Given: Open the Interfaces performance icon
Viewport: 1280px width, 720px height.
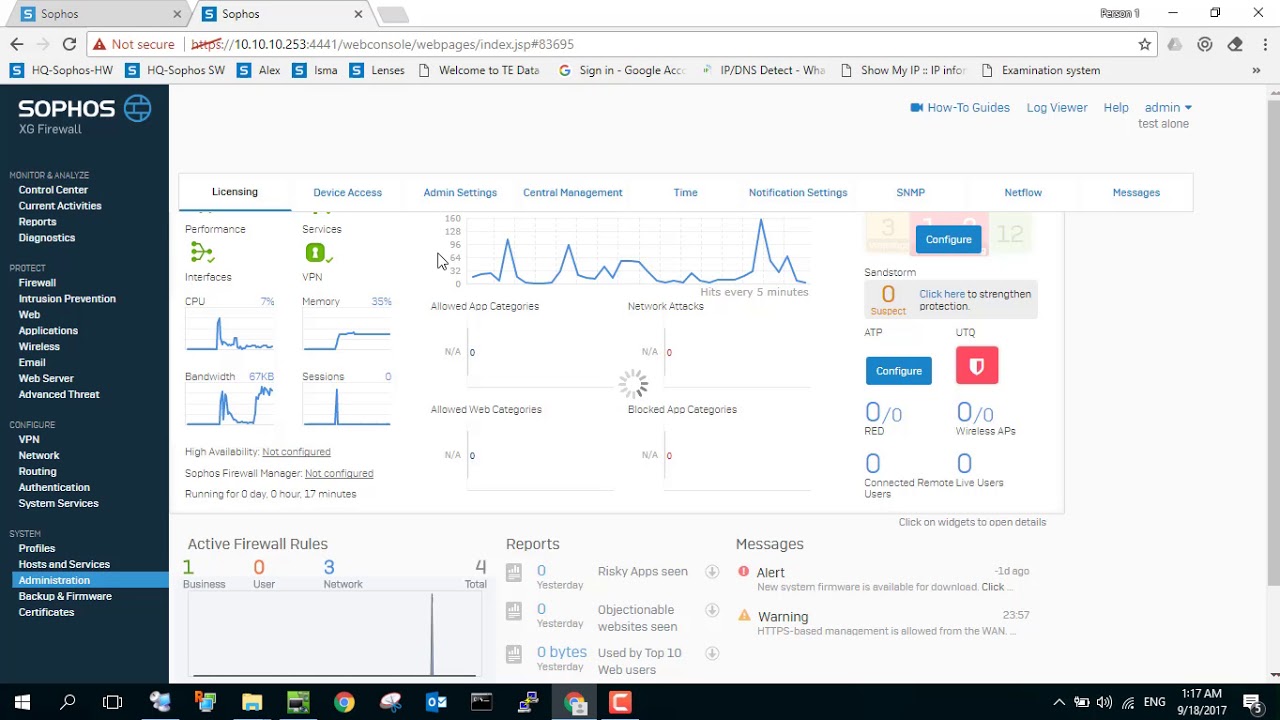Looking at the screenshot, I should (x=202, y=253).
